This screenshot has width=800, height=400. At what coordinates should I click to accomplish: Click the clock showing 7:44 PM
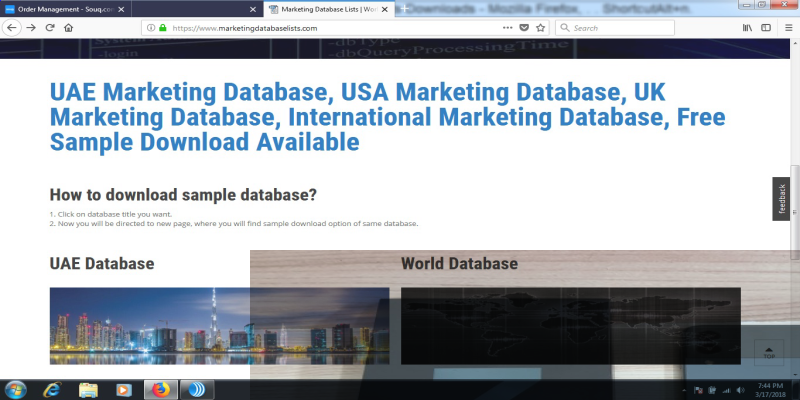point(770,386)
